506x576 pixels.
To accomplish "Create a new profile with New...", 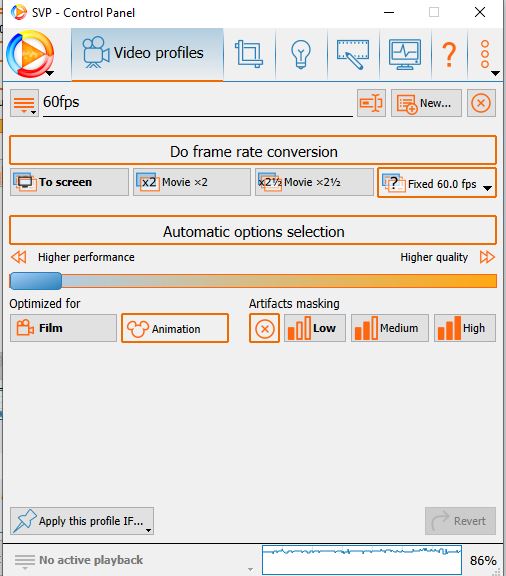I will coord(426,103).
